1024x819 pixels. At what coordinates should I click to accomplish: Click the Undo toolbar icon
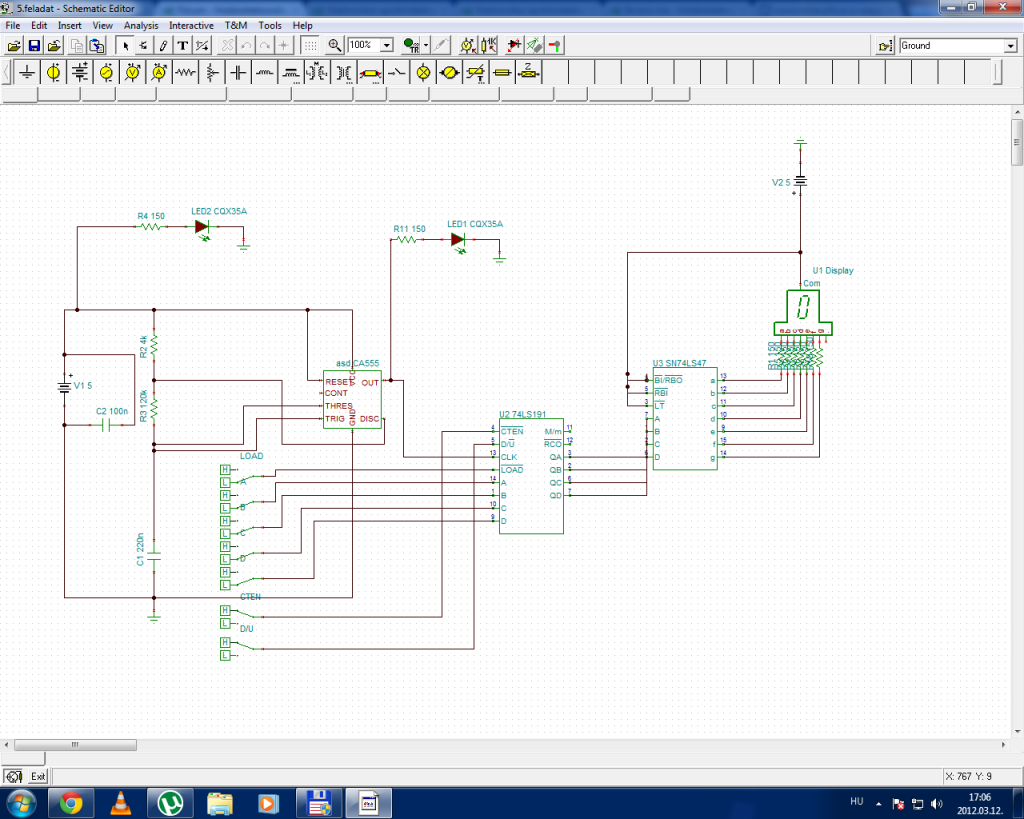click(x=246, y=46)
